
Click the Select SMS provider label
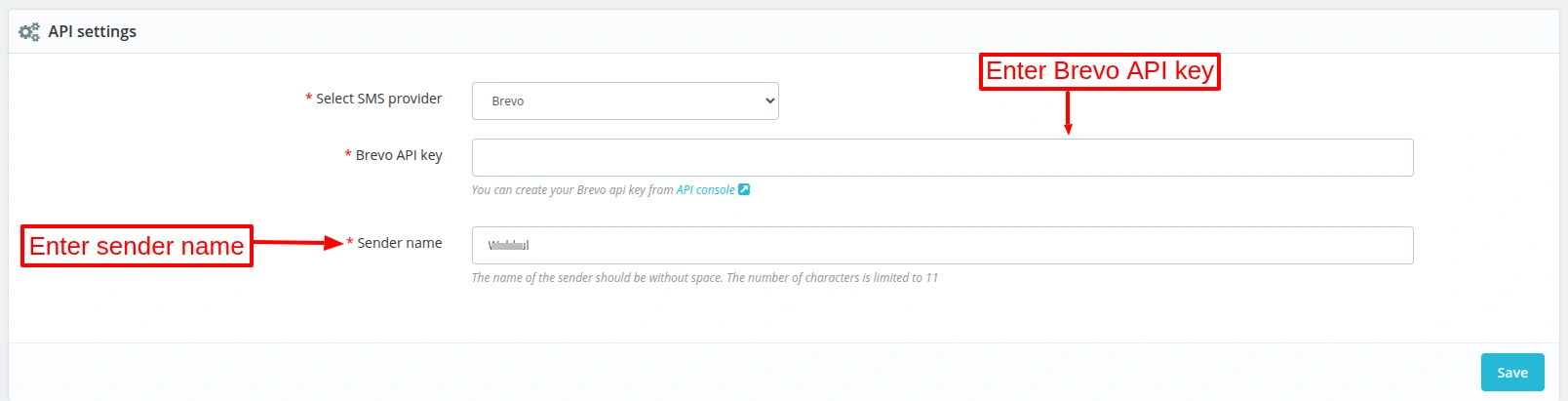coord(379,99)
